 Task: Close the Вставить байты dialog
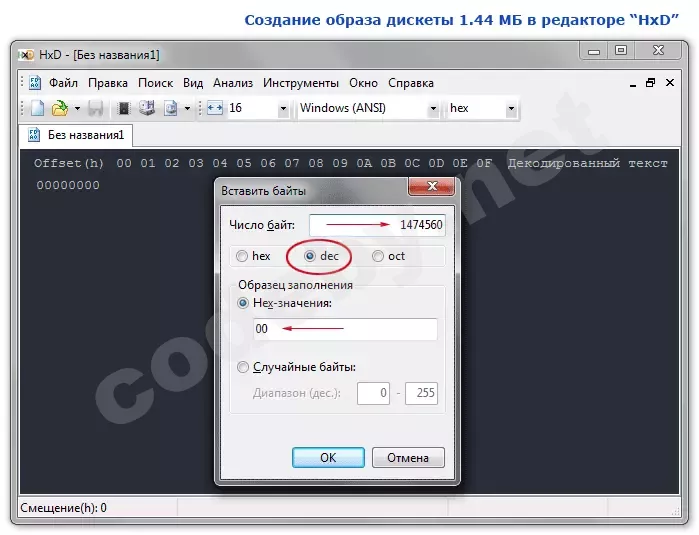[432, 186]
